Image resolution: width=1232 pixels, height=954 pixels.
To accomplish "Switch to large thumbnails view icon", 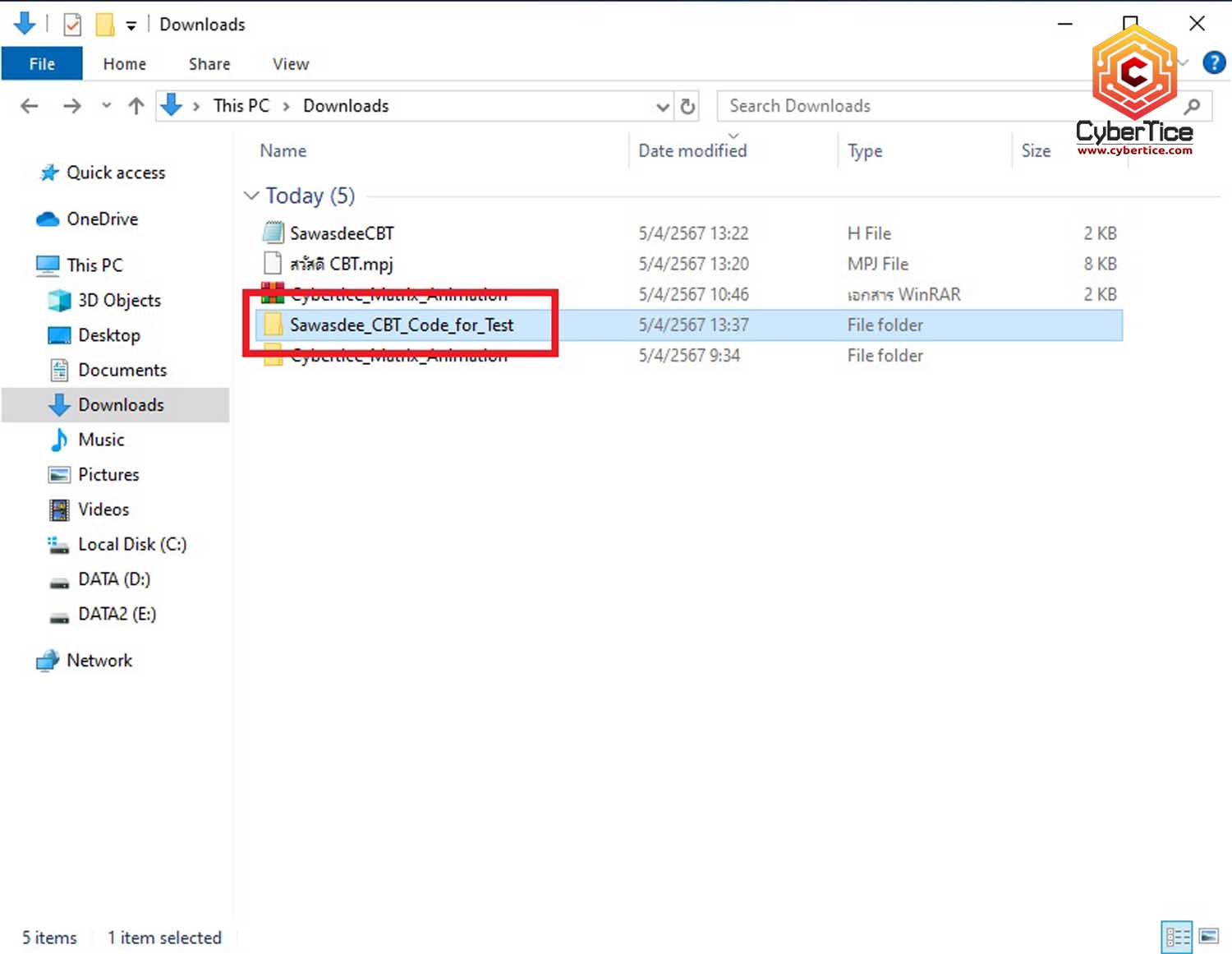I will click(1208, 937).
